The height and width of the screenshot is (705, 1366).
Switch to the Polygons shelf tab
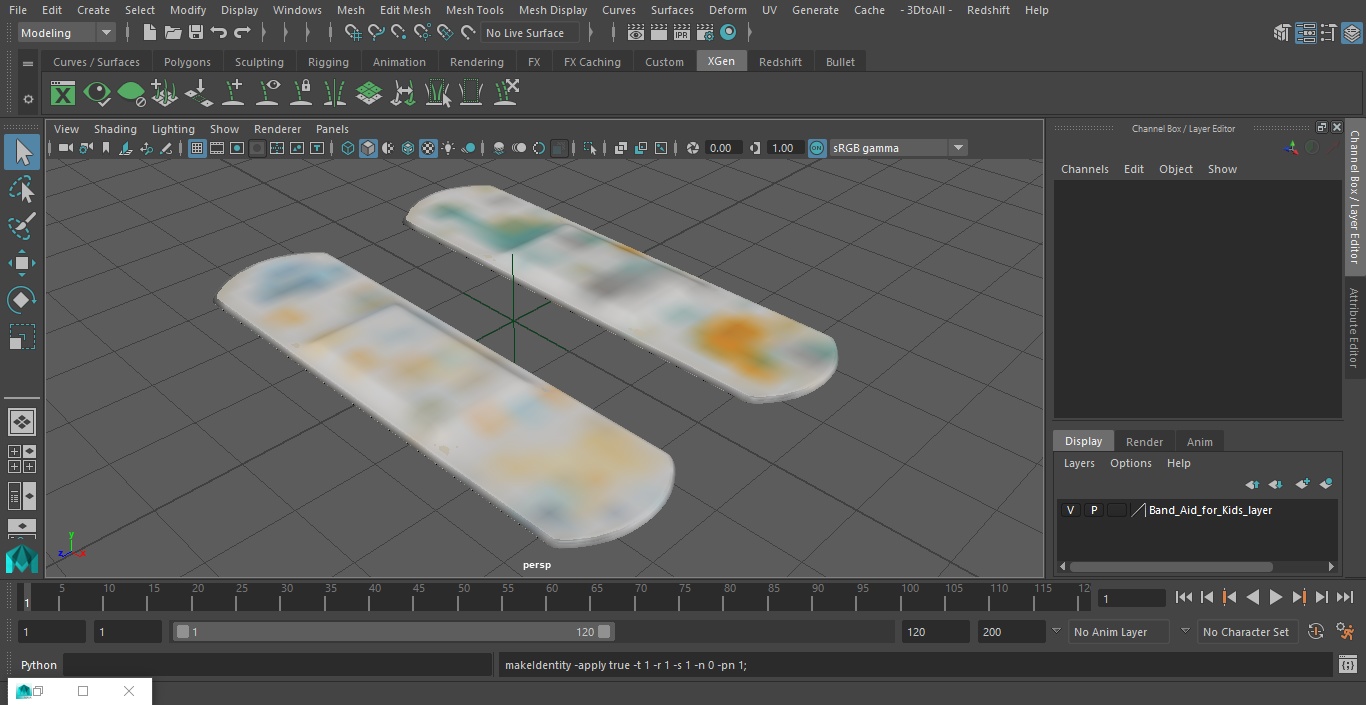point(187,62)
